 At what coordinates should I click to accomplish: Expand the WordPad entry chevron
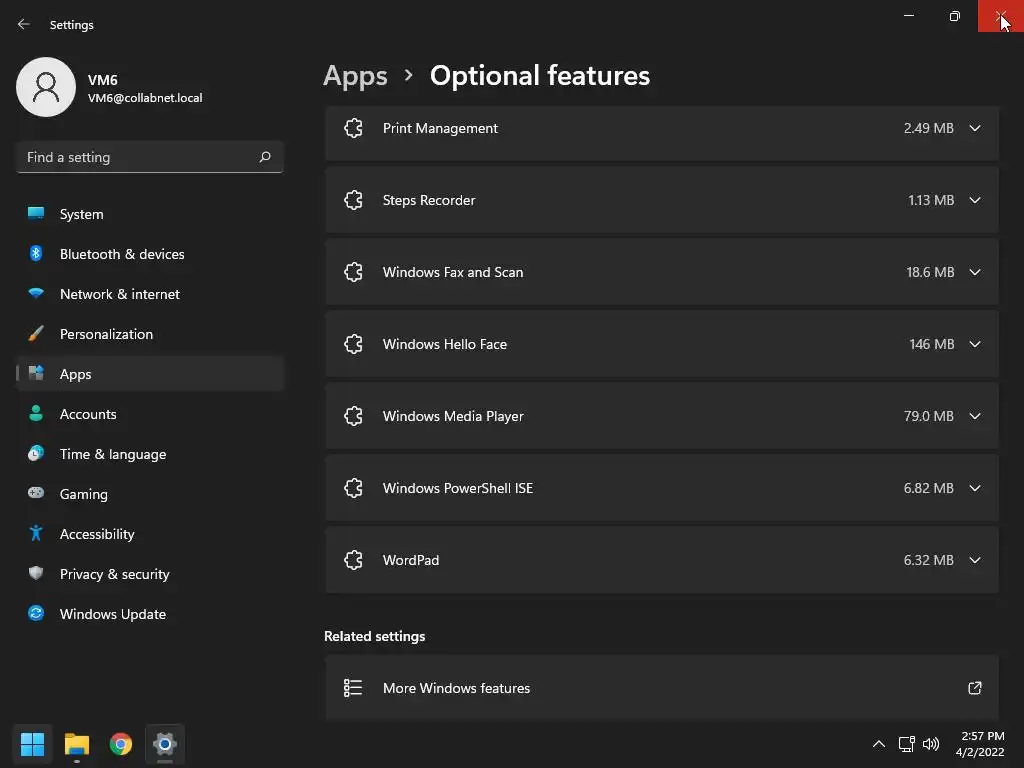[x=975, y=560]
